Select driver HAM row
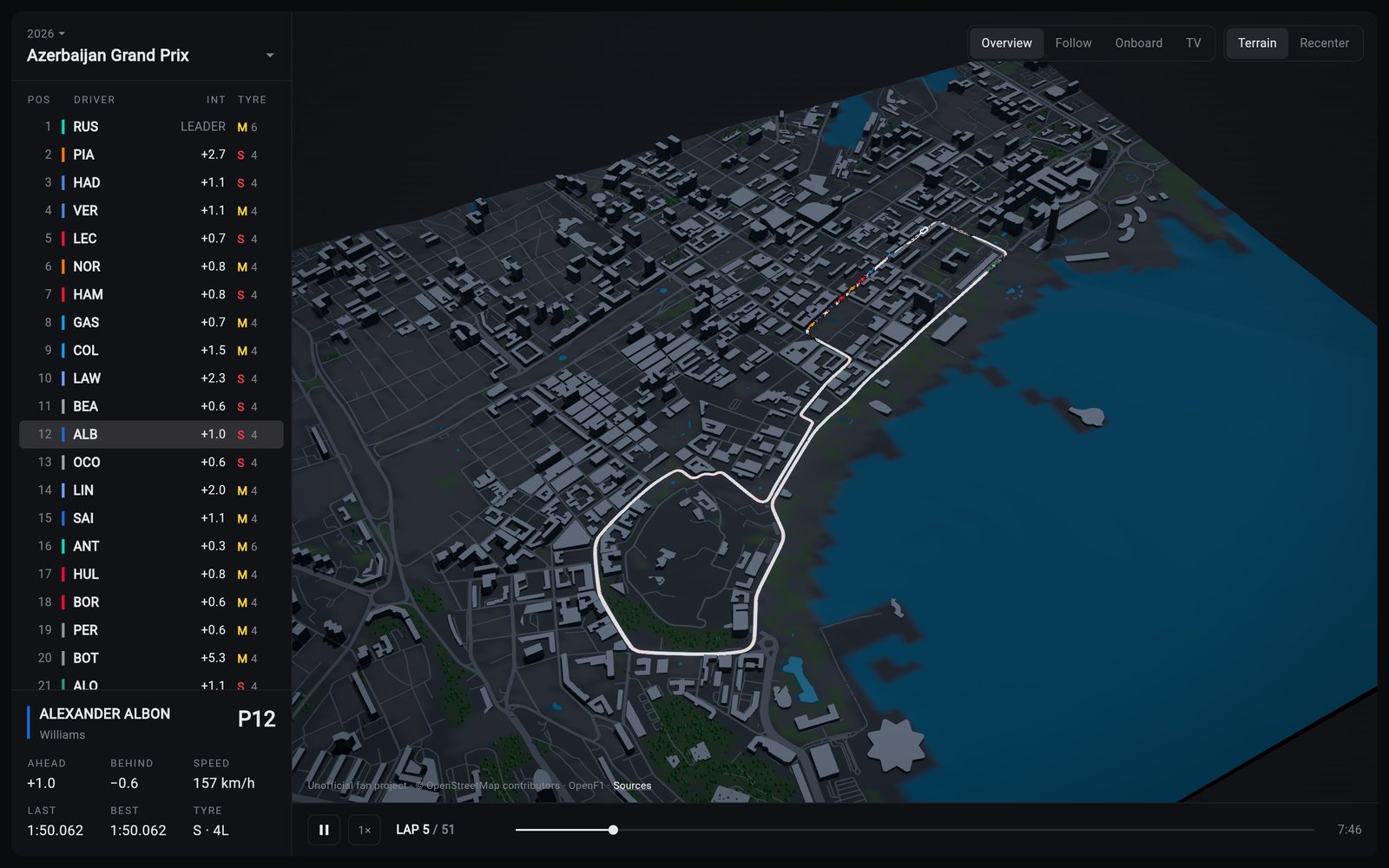 pos(151,294)
